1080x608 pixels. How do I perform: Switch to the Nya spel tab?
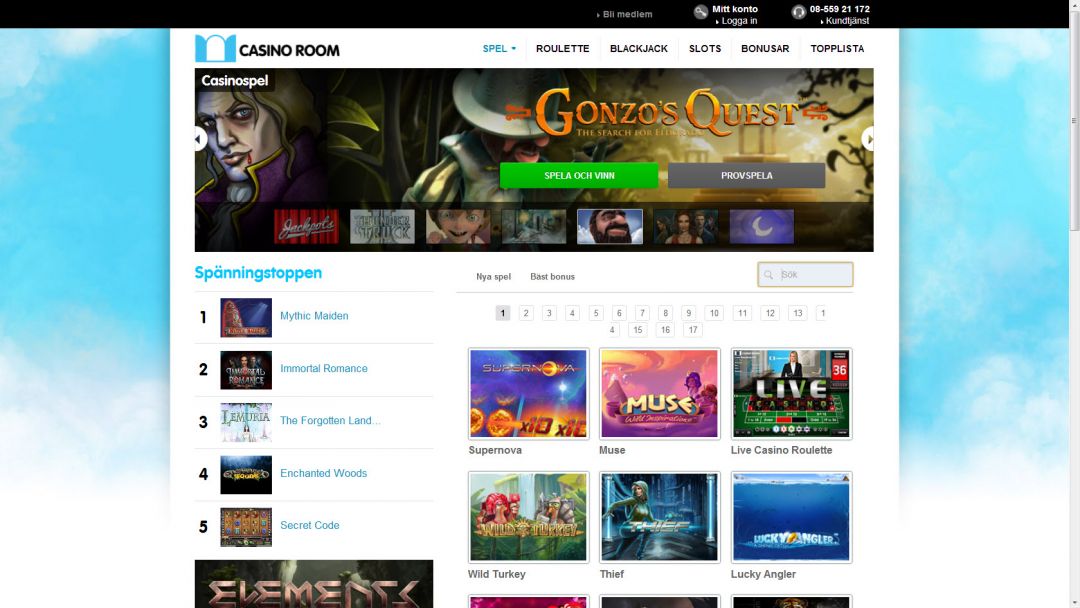493,277
